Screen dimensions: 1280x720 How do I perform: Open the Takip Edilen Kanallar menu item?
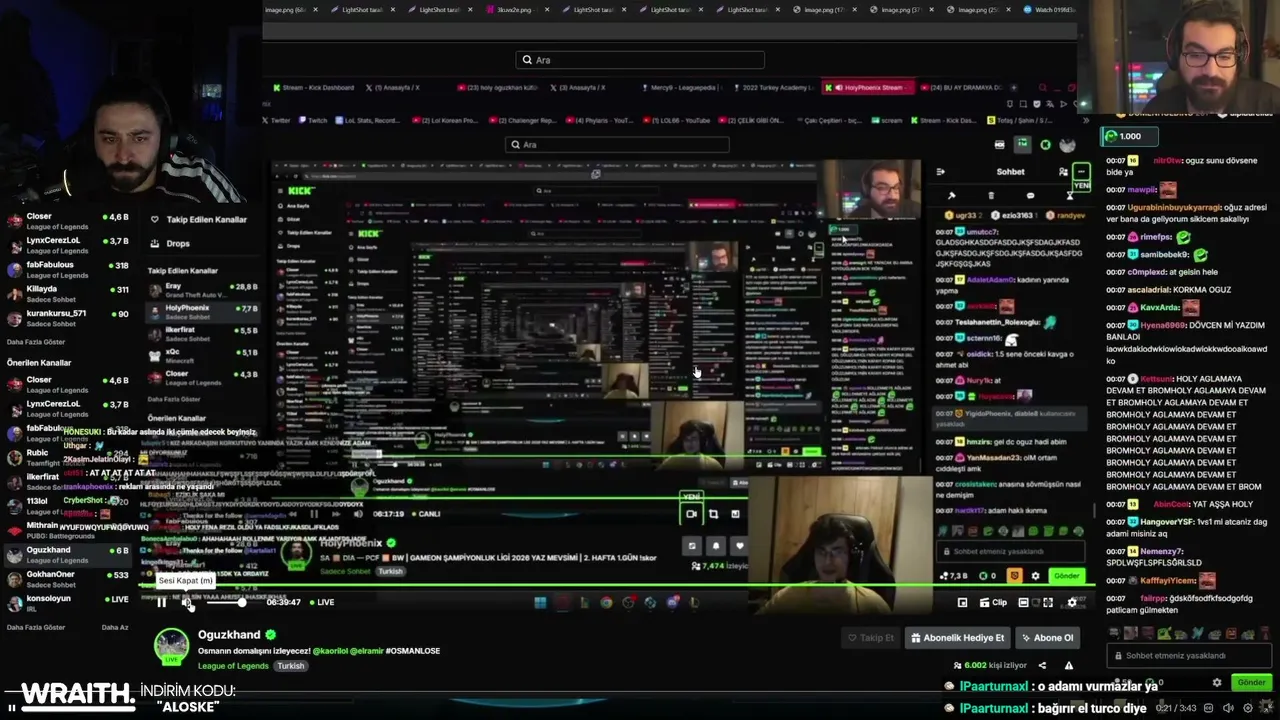click(x=198, y=219)
